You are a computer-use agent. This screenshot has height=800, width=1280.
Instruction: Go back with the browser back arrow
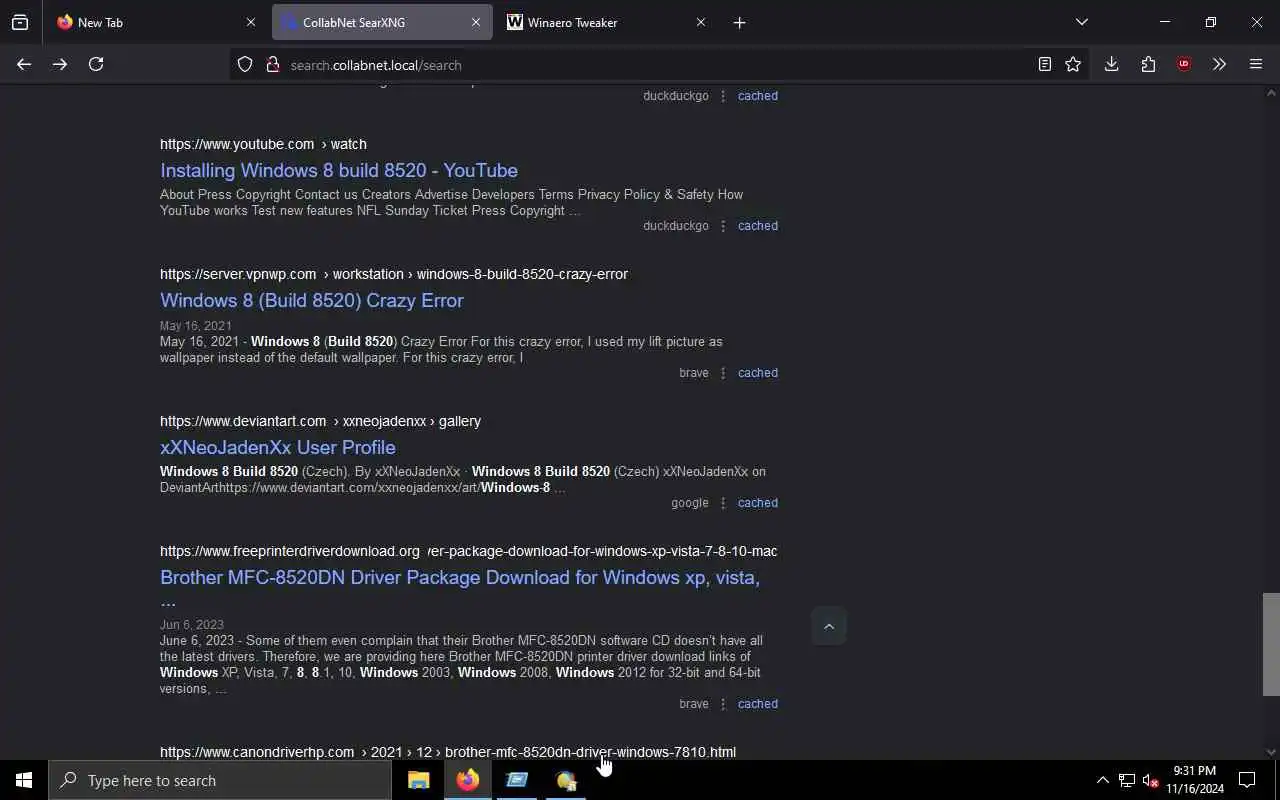[24, 64]
